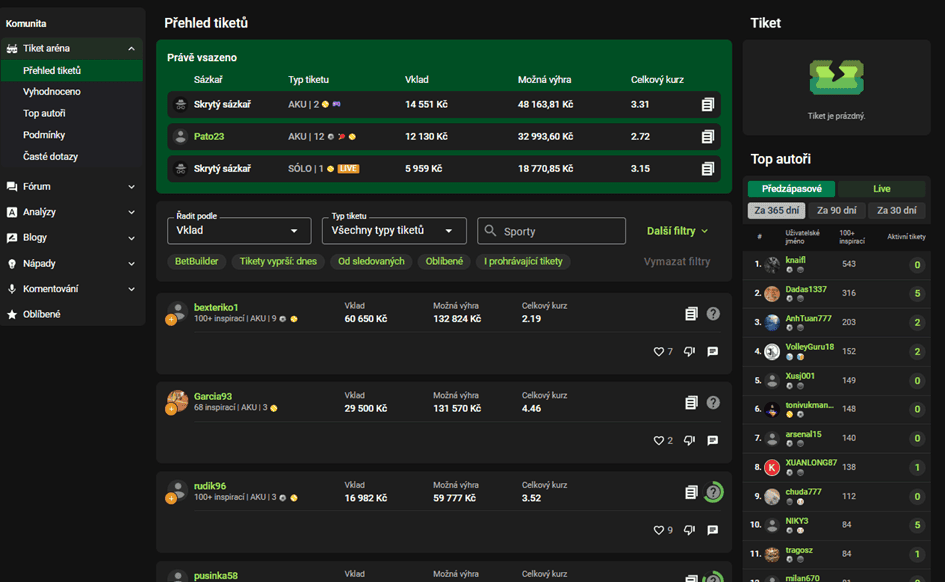Open knaifl's author profile
Viewport: 945px width, 582px height.
[x=796, y=260]
